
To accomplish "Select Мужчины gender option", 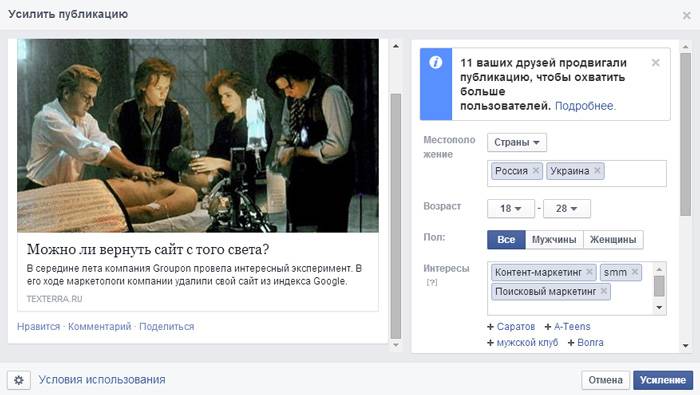I will [x=554, y=240].
